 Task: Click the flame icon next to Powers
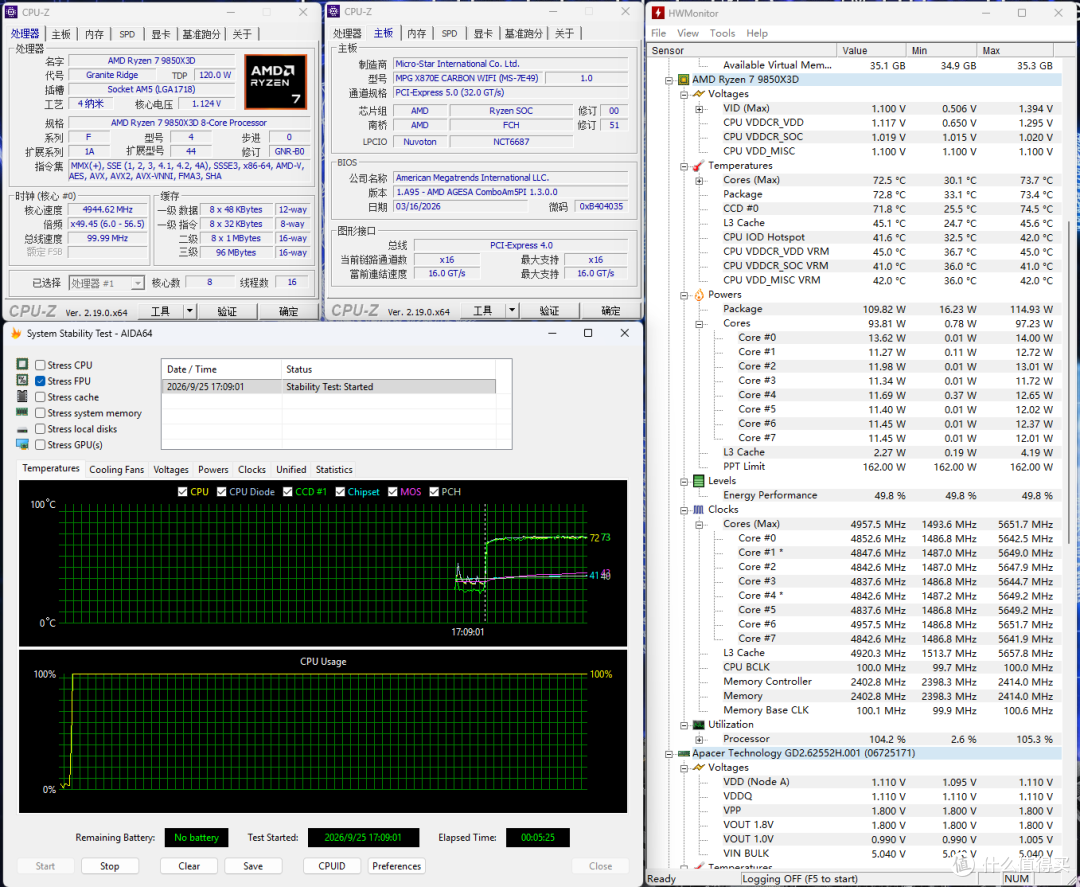pyautogui.click(x=698, y=295)
